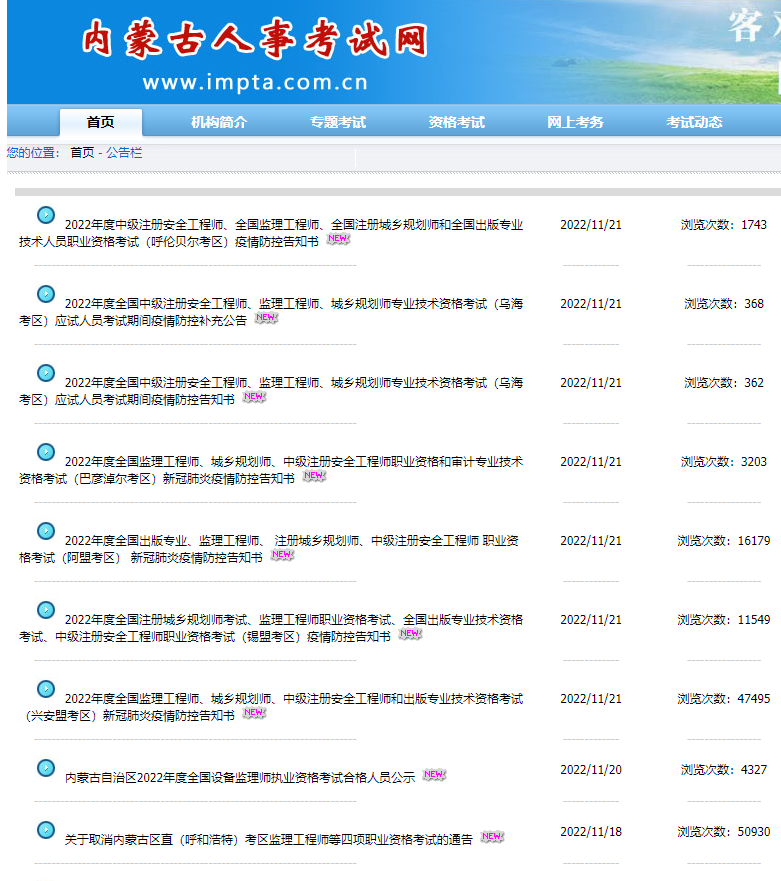Image resolution: width=781 pixels, height=881 pixels.
Task: Click the bullet icon beside 设备监理师合格人员公示
Action: (46, 768)
